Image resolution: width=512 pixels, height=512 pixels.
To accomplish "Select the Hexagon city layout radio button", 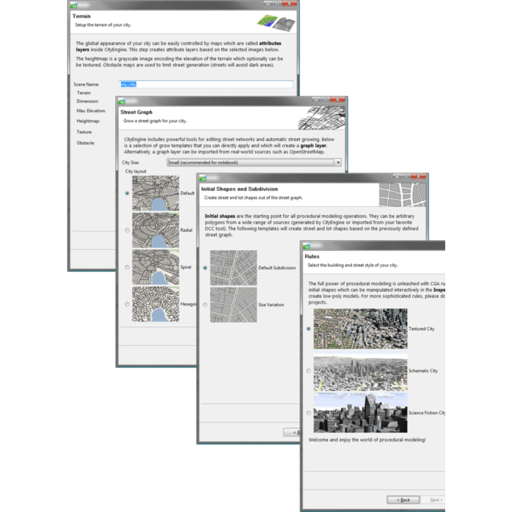I will [x=127, y=304].
